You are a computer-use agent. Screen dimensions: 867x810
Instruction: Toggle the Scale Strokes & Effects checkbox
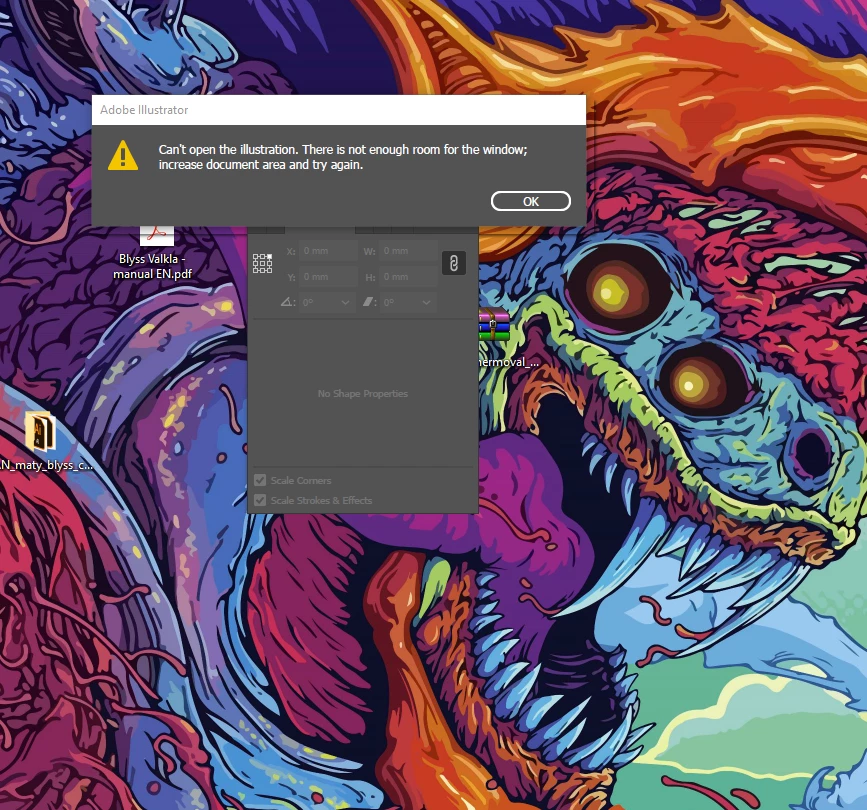260,500
